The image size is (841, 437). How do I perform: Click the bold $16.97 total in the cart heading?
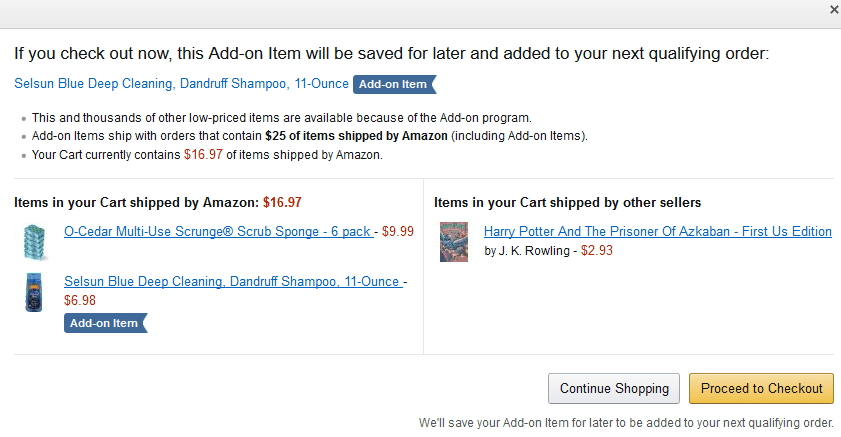(x=282, y=203)
